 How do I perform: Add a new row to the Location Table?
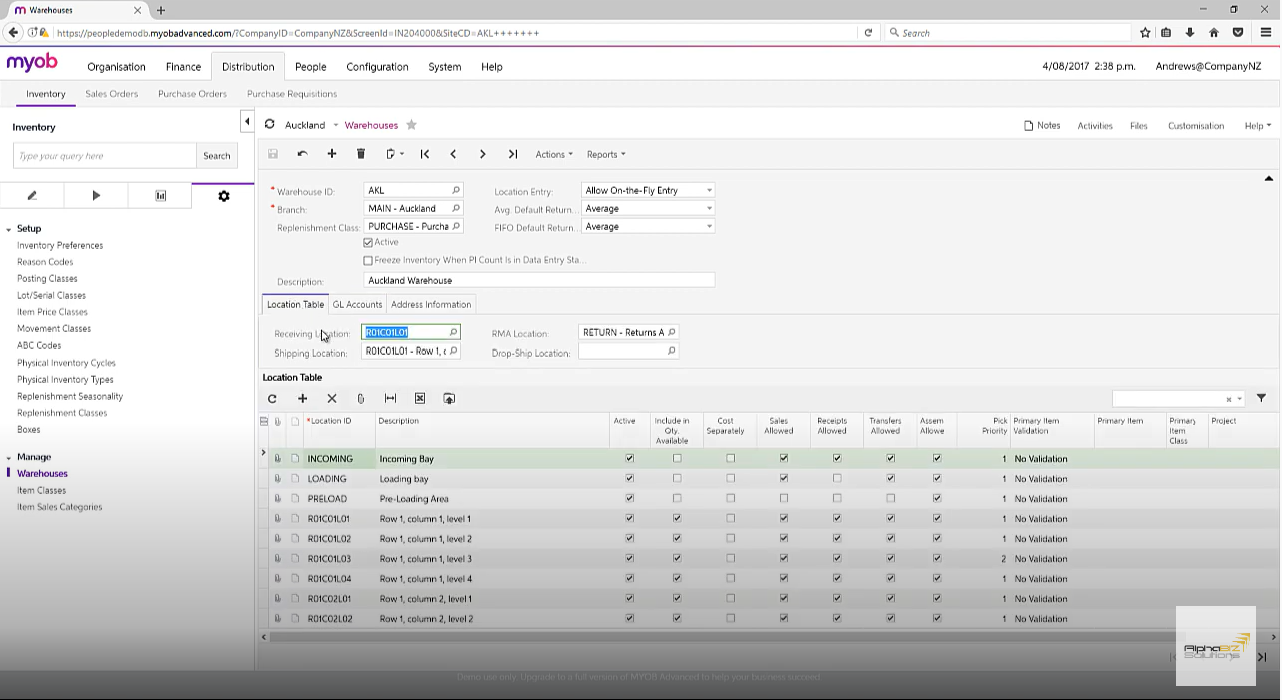pyautogui.click(x=302, y=398)
